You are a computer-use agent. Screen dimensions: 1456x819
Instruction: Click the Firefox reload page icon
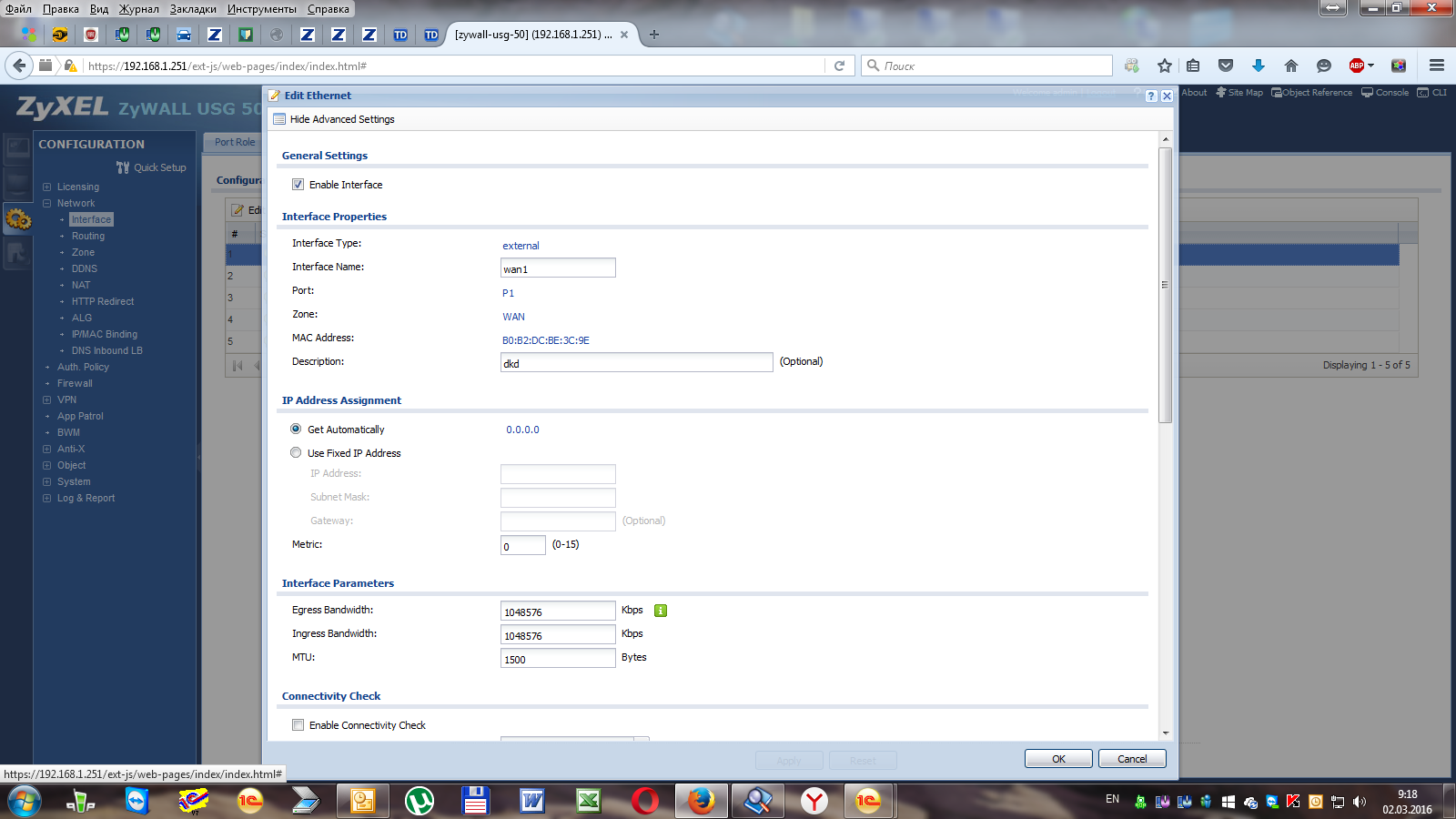click(x=840, y=66)
